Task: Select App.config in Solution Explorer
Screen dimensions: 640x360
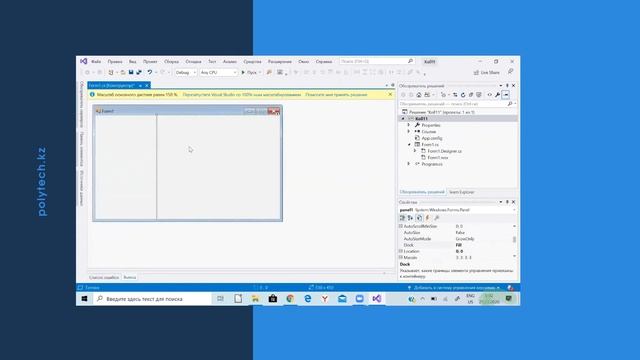Action: [432, 138]
